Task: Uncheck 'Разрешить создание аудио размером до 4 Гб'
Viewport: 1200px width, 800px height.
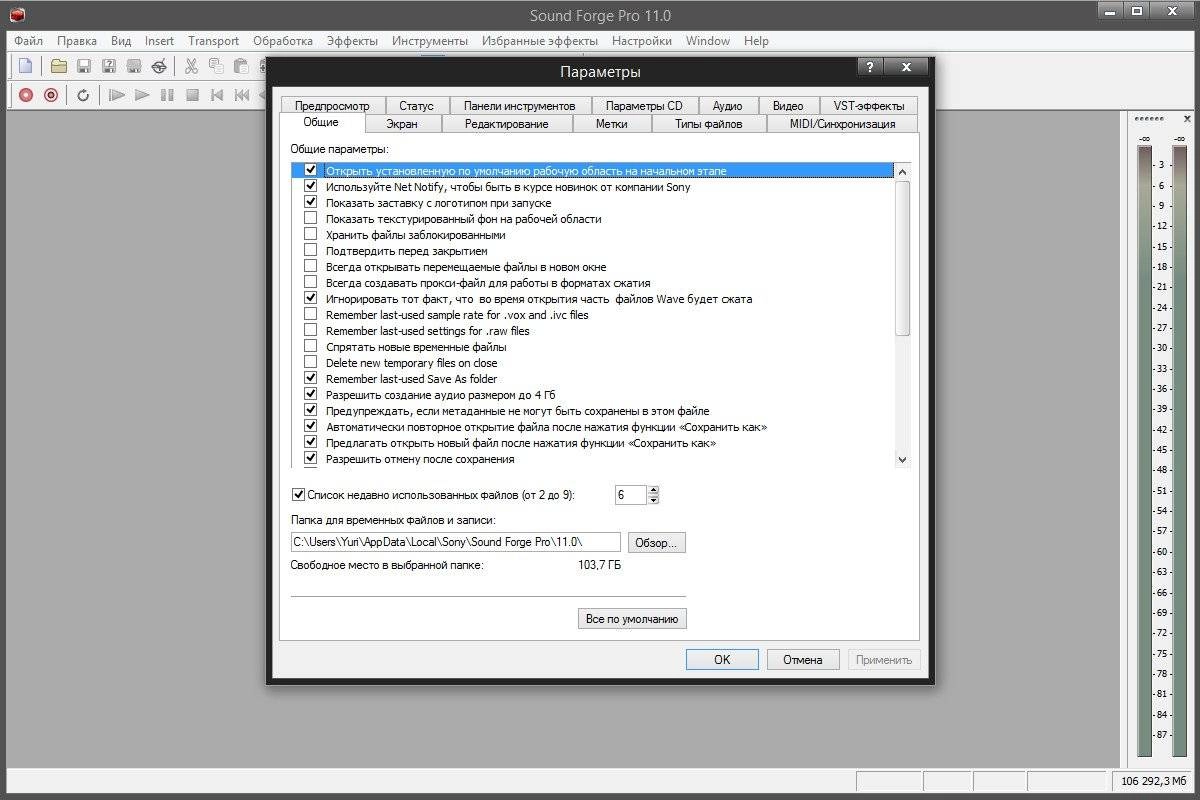Action: tap(310, 395)
